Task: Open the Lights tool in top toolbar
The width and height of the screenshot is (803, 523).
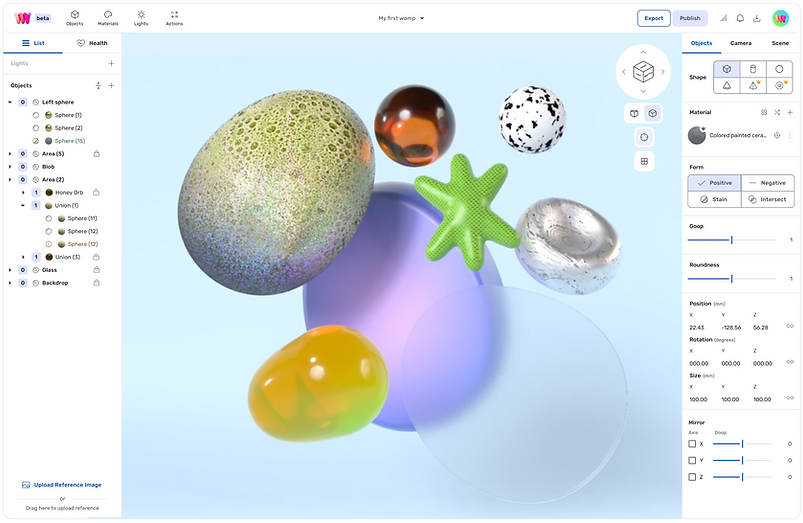Action: coord(141,18)
